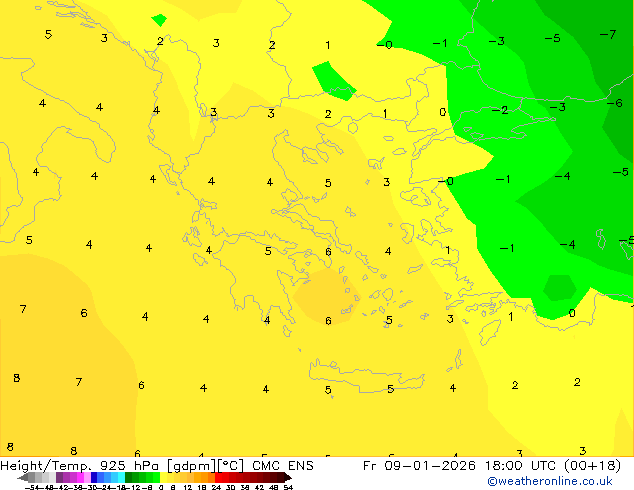Select the bright yellow swatch in the legend
This screenshot has height=490, width=634.
[164, 477]
